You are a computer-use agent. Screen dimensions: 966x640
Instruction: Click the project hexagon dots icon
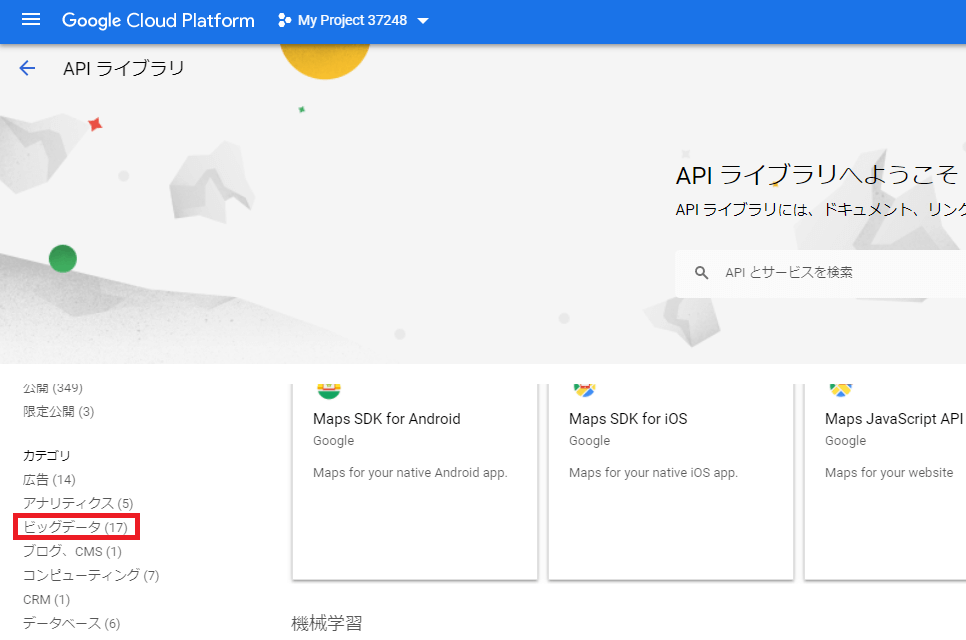pos(284,20)
